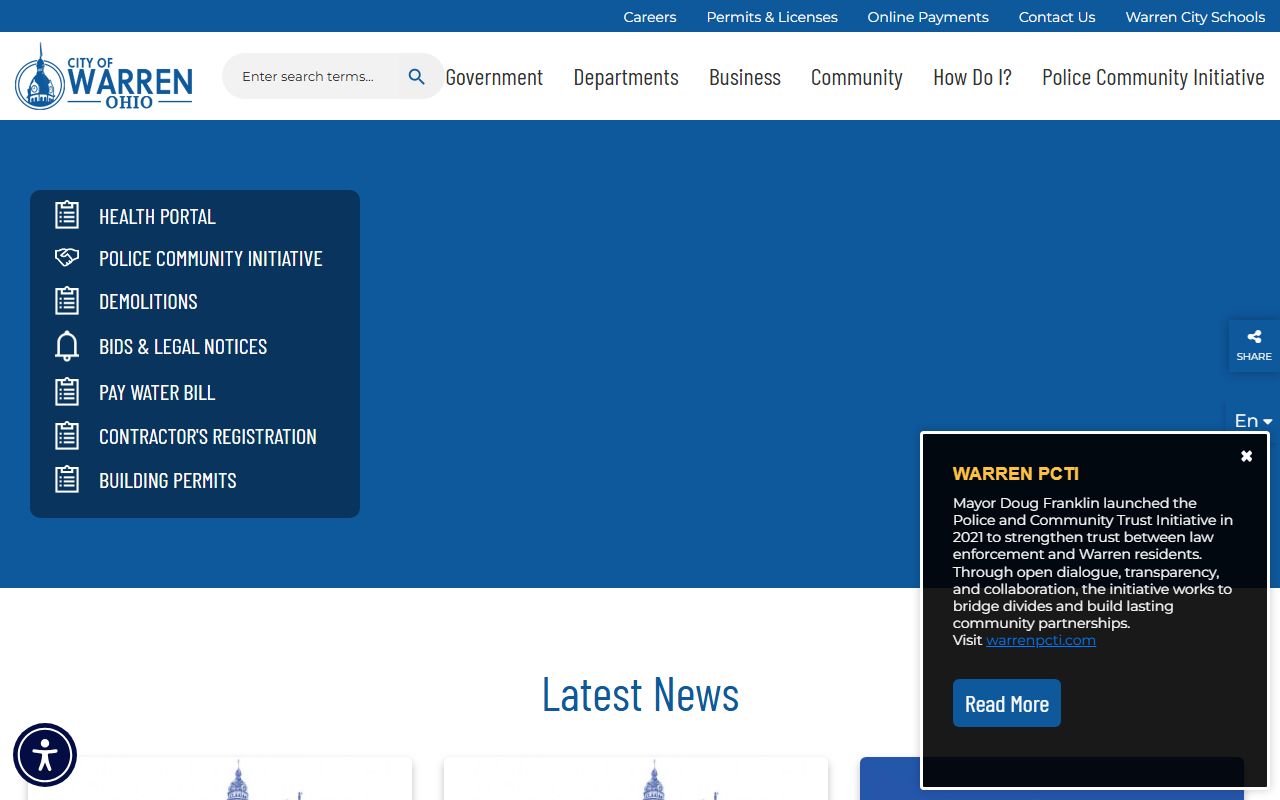Follow the warrenpcti.com link
Viewport: 1280px width, 800px height.
(x=1040, y=640)
